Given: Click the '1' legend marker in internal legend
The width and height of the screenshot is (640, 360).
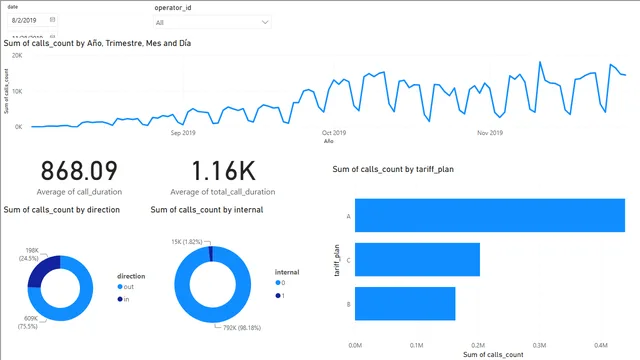Looking at the screenshot, I should (278, 296).
